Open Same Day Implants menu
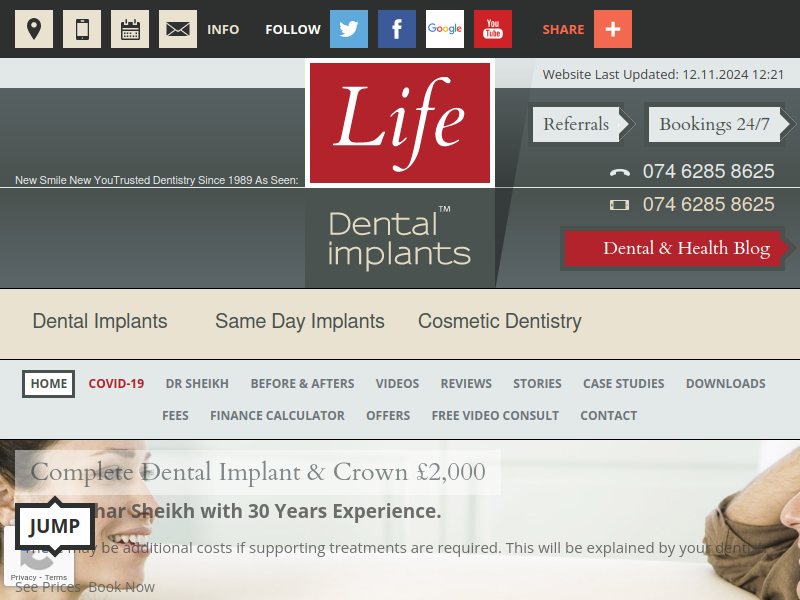800x600 pixels. [x=300, y=321]
